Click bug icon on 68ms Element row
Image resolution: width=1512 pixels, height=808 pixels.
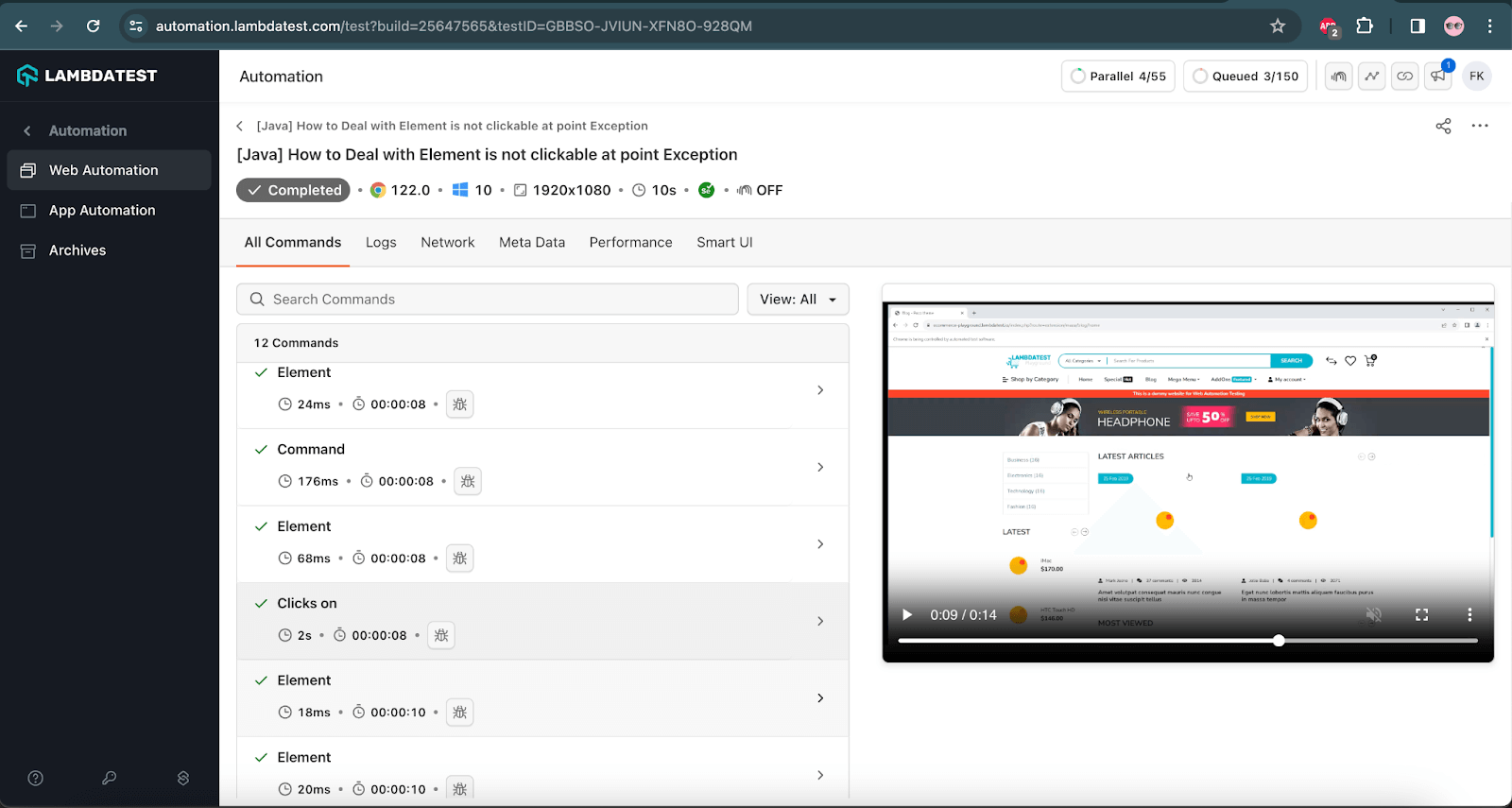click(x=459, y=559)
